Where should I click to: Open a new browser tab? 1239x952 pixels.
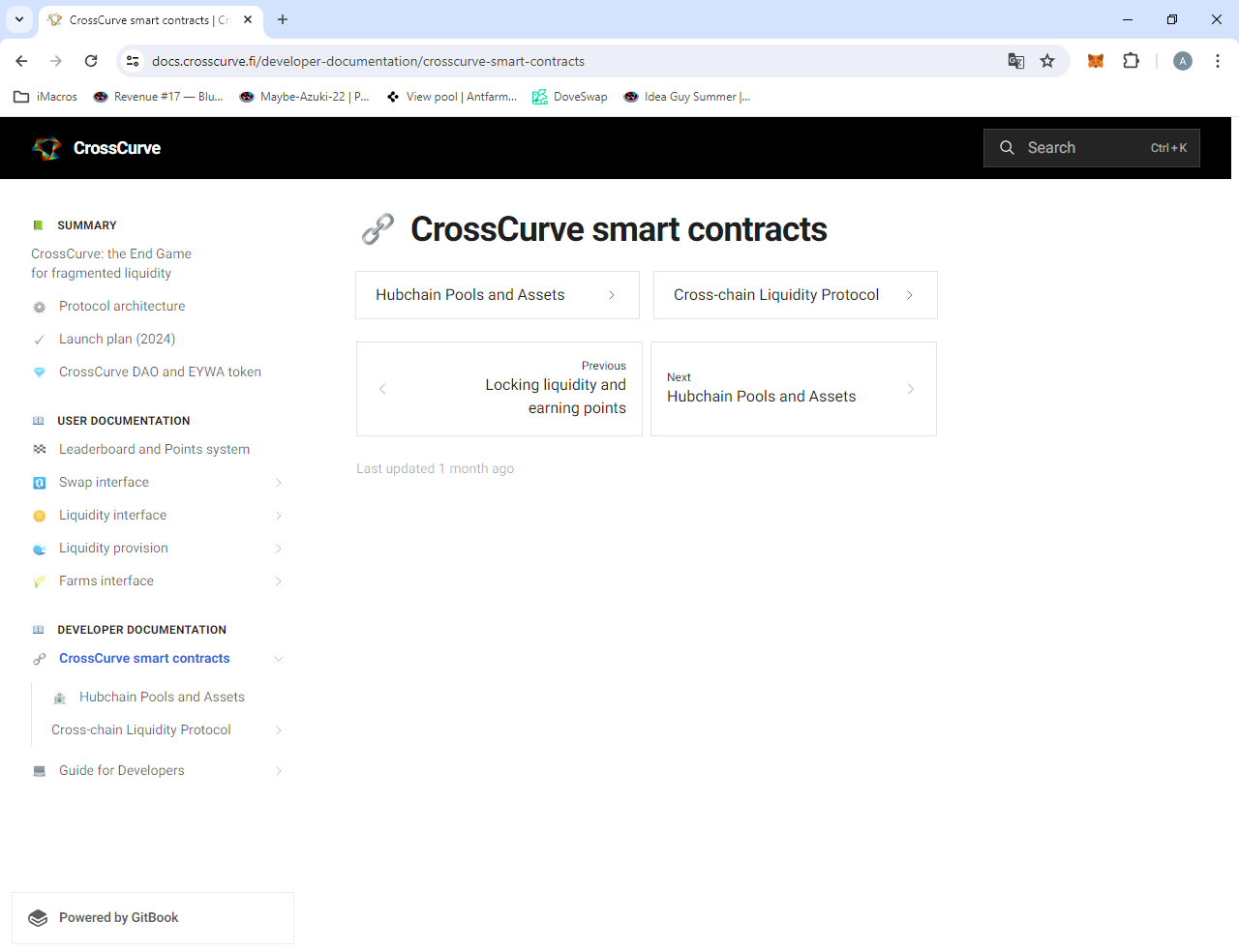[283, 19]
